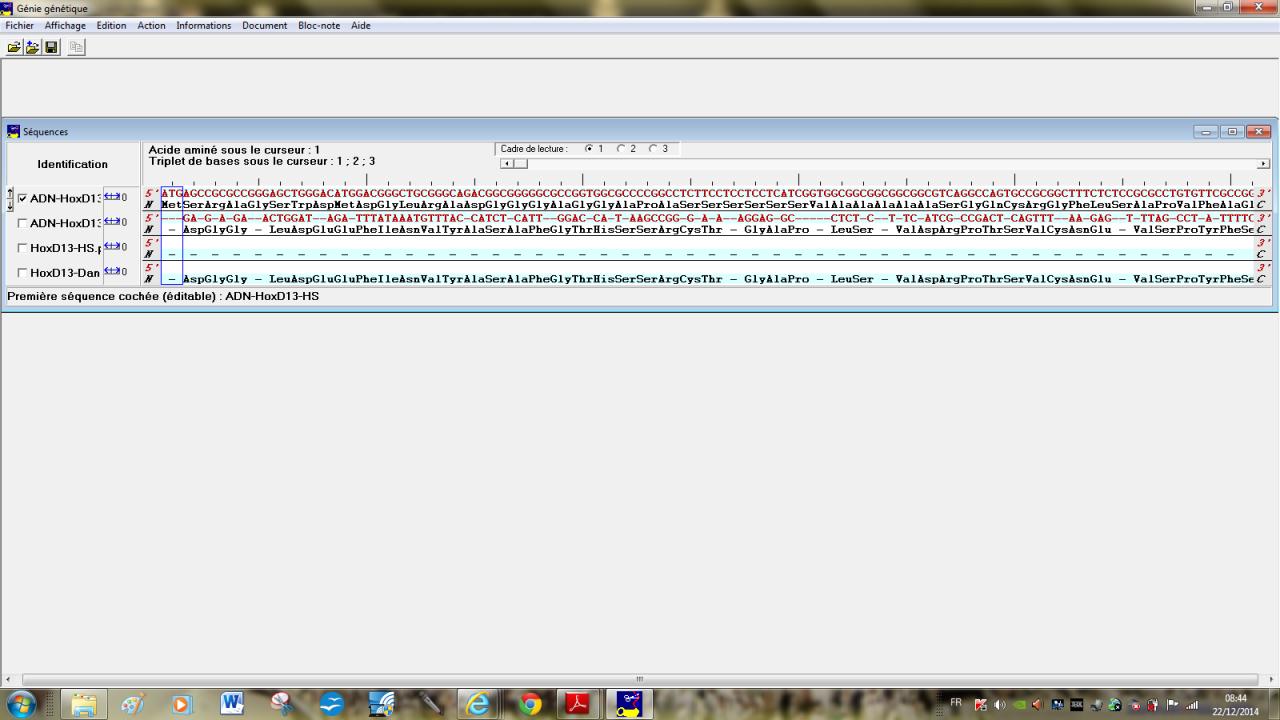Click the sequence scrollbar right arrow
This screenshot has width=1280, height=720.
tap(1264, 164)
